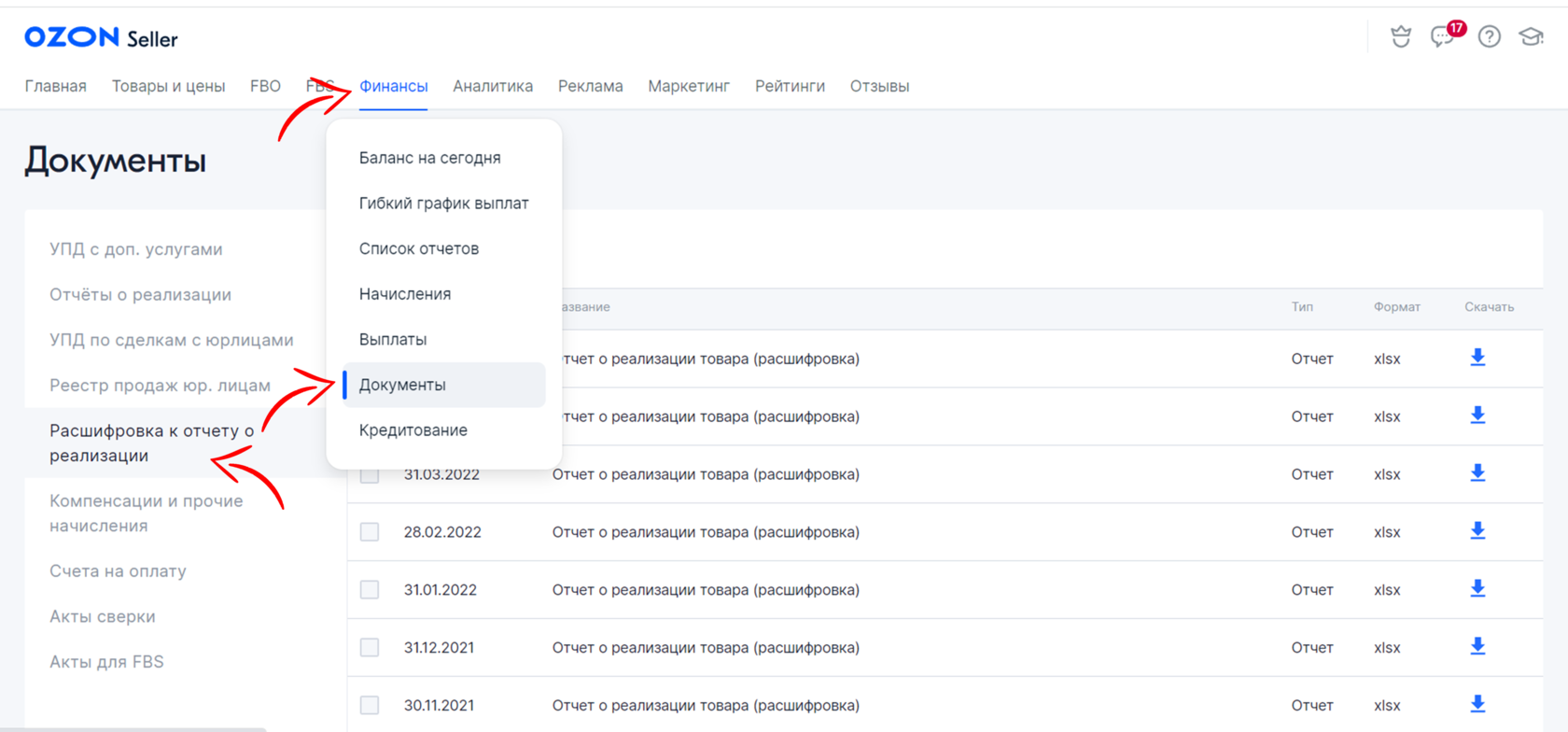Select the 31.12.2021 report checkbox

click(370, 648)
